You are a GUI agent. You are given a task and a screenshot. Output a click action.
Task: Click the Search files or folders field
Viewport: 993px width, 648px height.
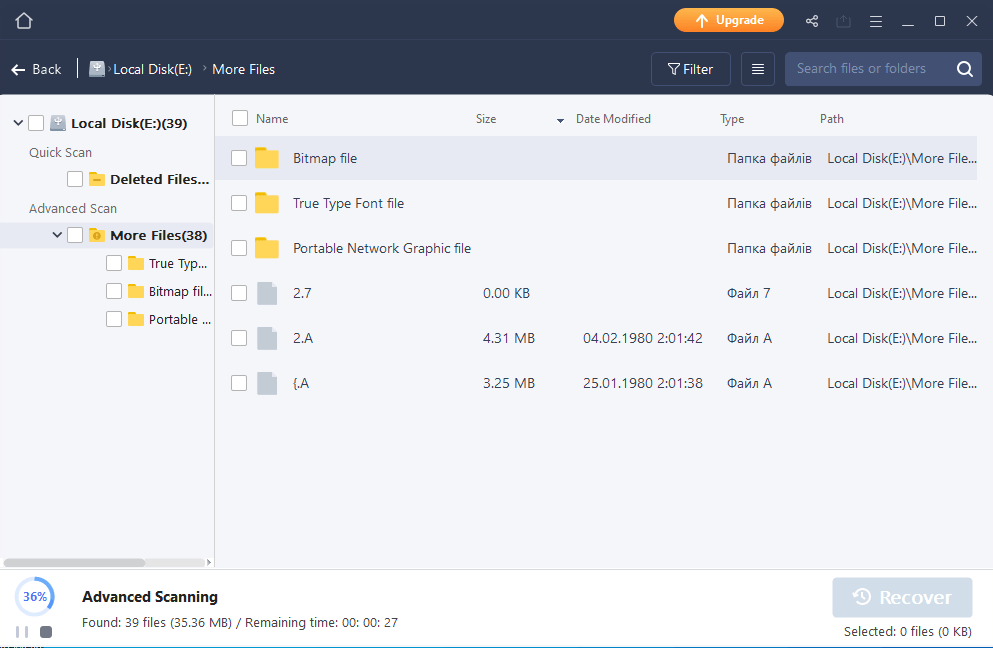coord(871,69)
